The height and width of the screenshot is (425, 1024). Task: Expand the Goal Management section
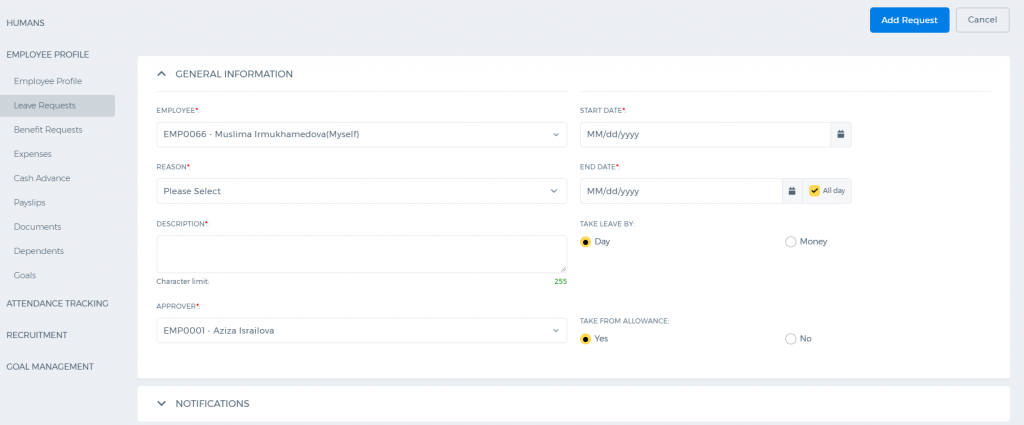[x=50, y=367]
